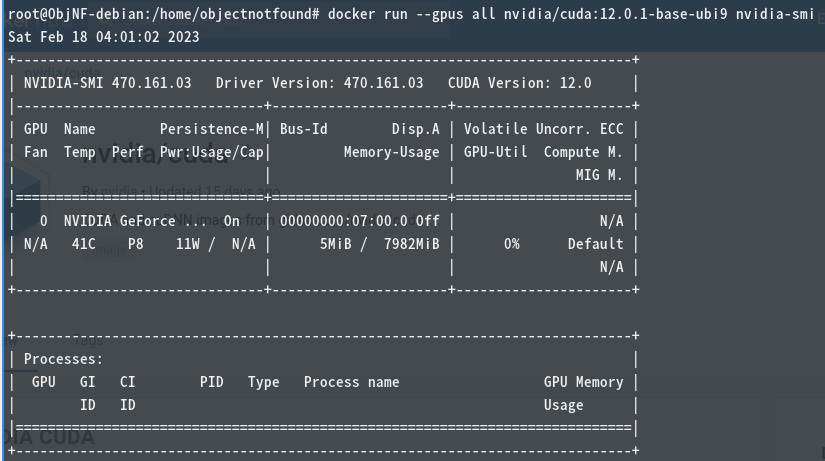Click the 7982MiB memory total value
Viewport: 825px width, 461px height.
point(411,244)
